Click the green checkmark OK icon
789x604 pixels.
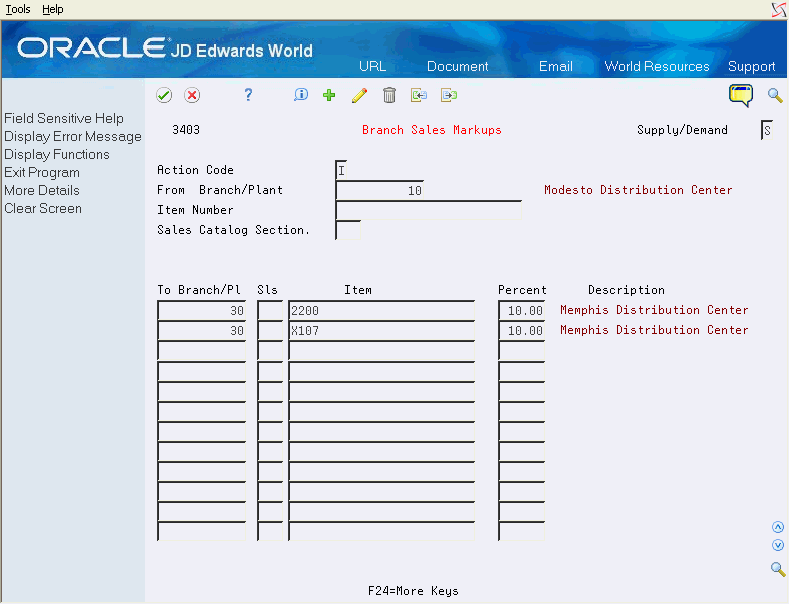point(164,95)
